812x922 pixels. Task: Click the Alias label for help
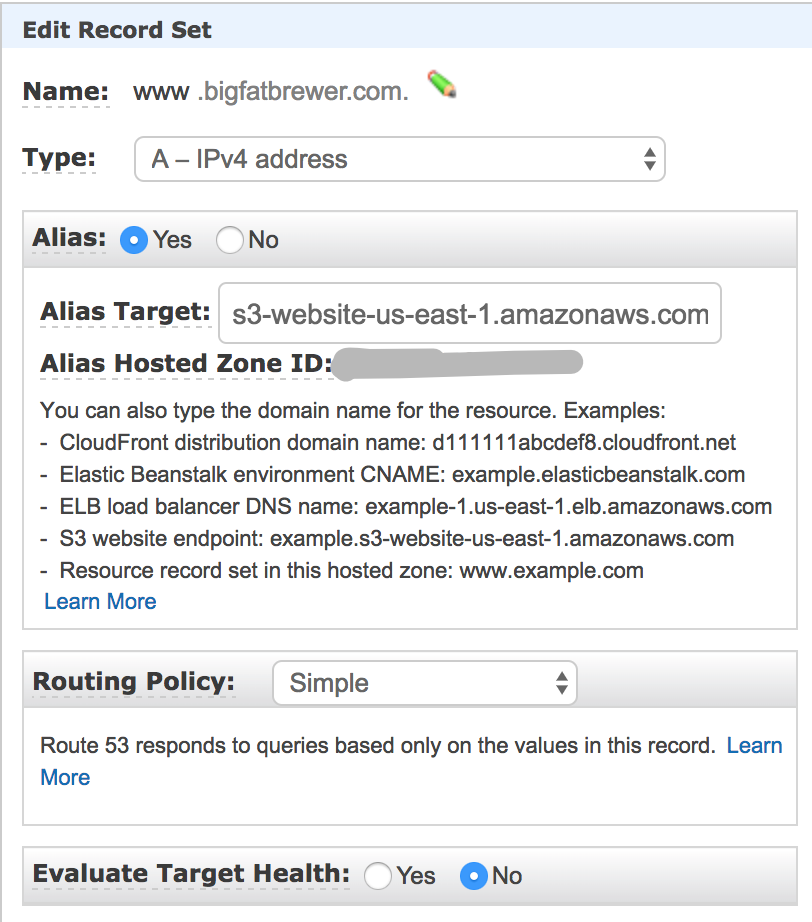click(x=69, y=238)
